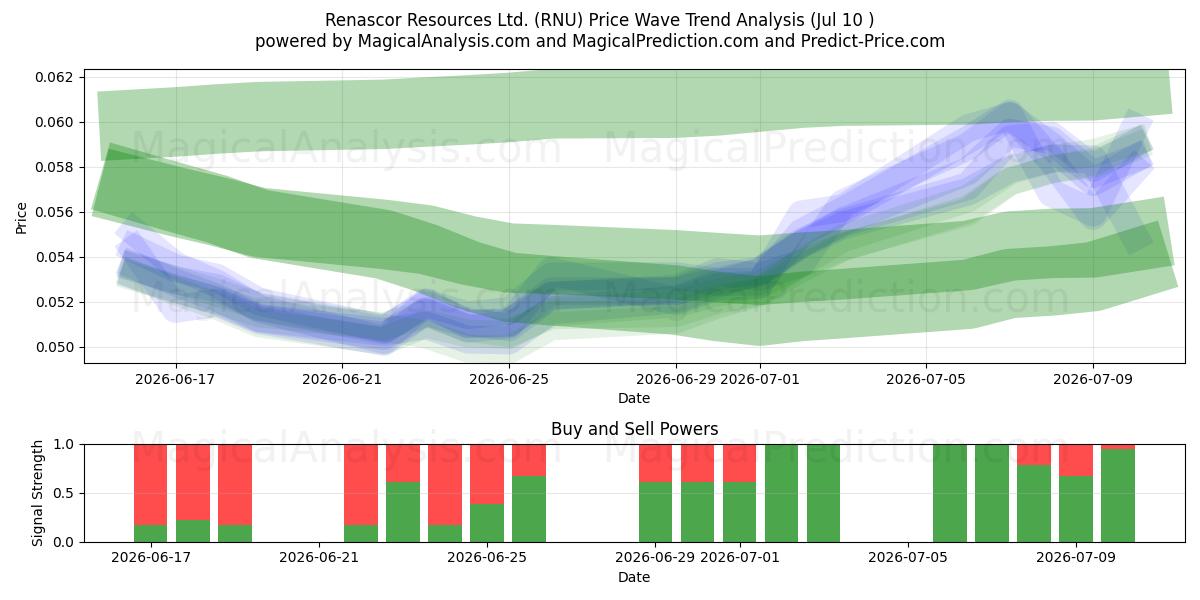
Task: Click 2026-06-17 date tick under price chart
Action: [x=176, y=379]
